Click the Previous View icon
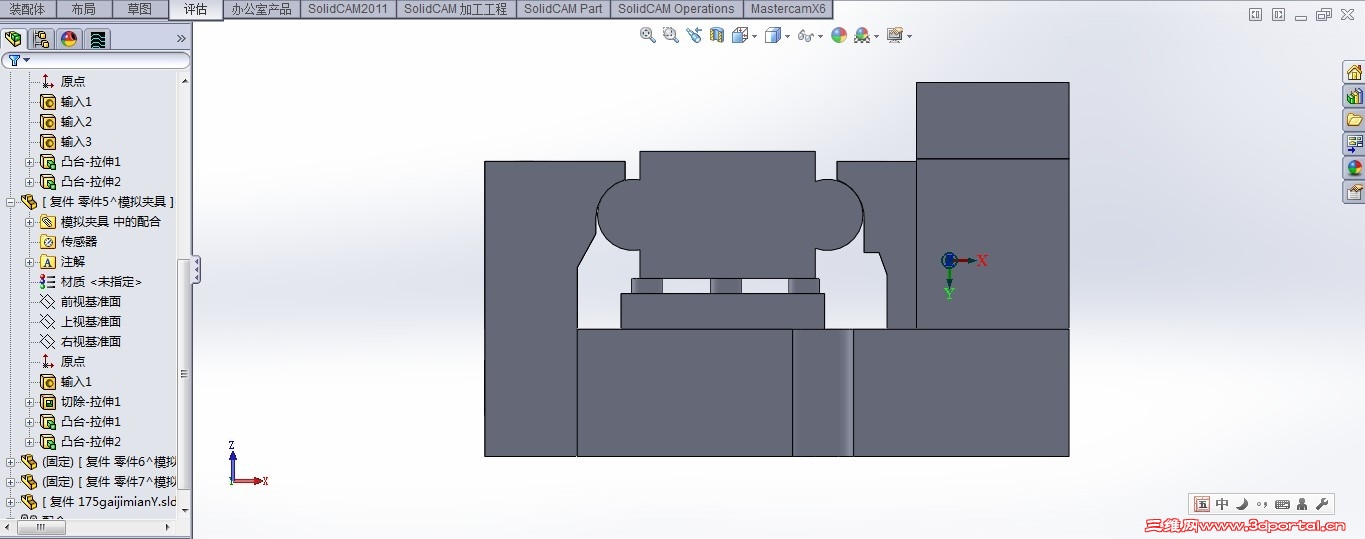Viewport: 1365px width, 539px height. pyautogui.click(x=694, y=35)
